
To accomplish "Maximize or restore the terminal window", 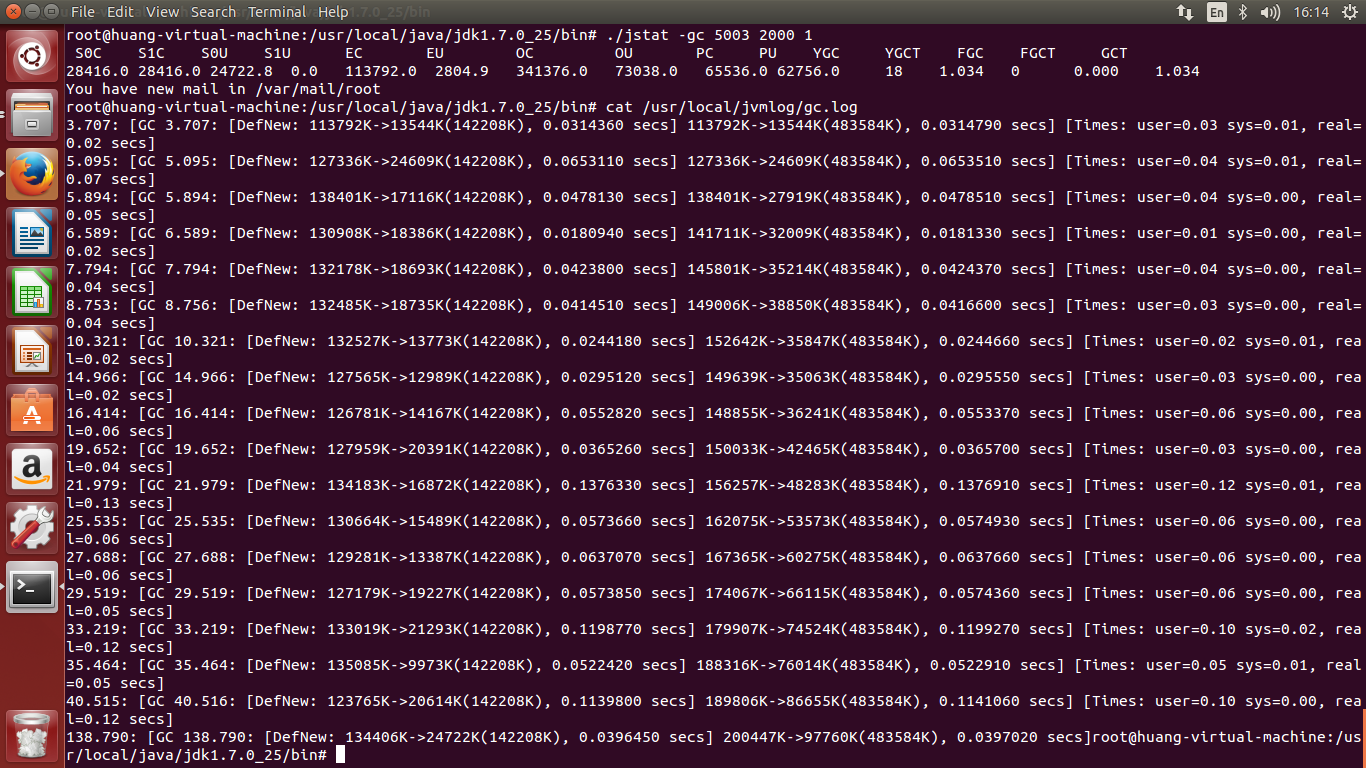I will (x=51, y=12).
